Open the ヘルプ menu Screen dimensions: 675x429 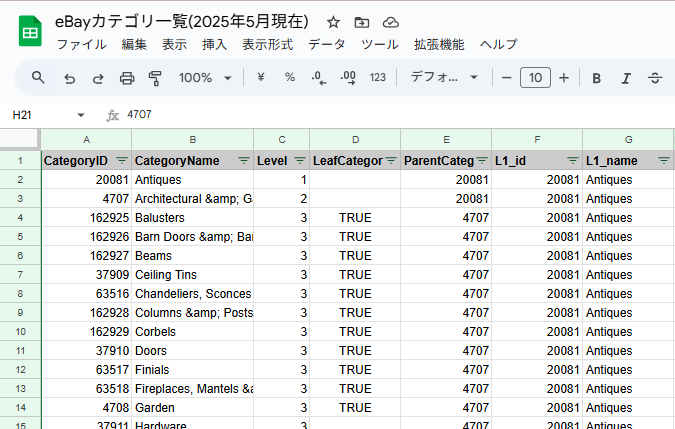499,44
